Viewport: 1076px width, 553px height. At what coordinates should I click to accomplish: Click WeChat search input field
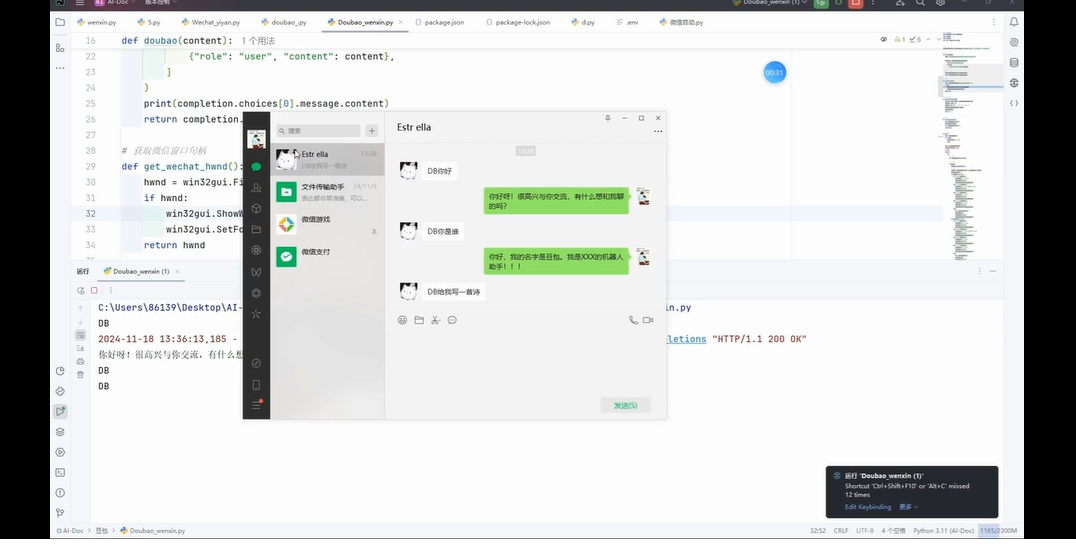click(x=318, y=130)
